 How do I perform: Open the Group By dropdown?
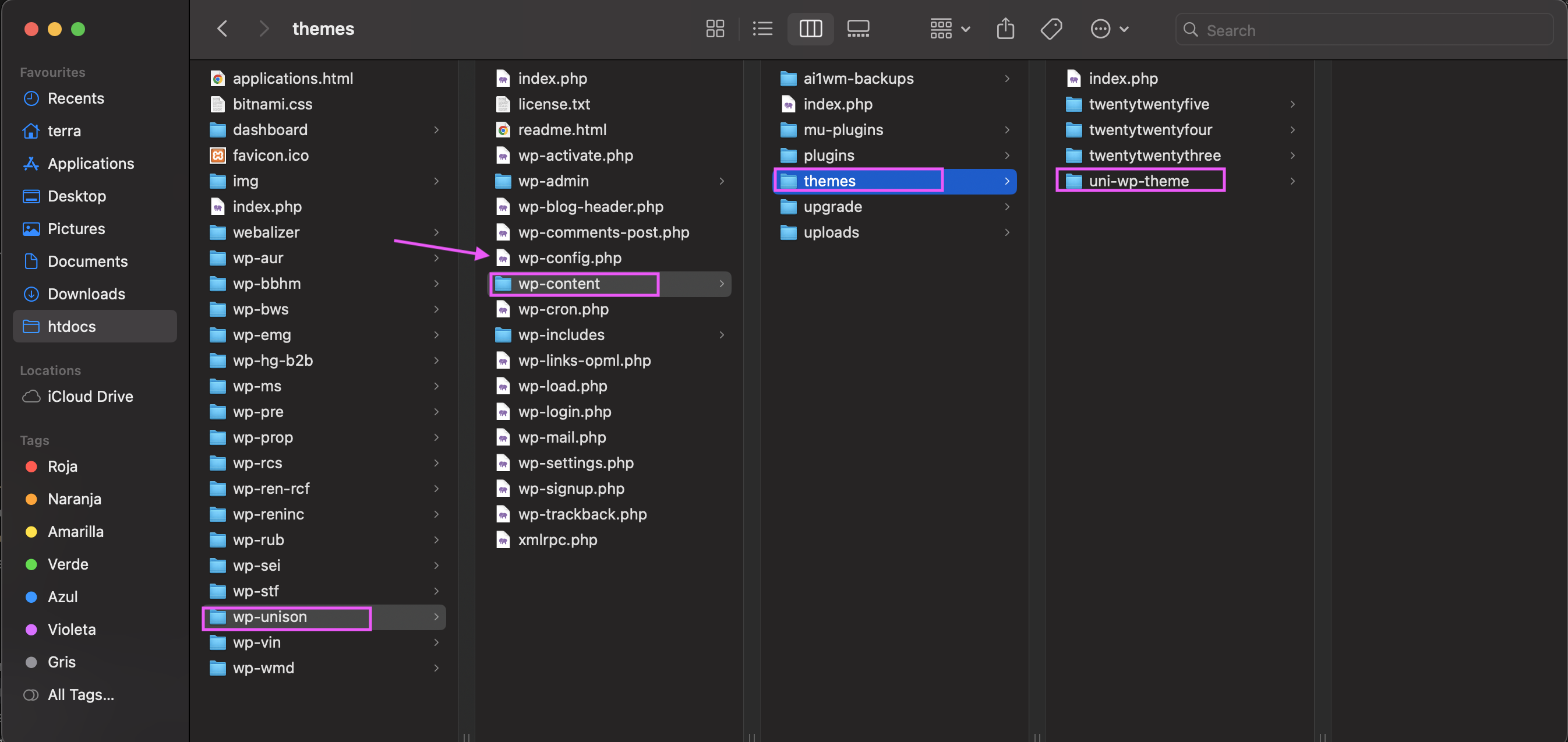tap(949, 29)
